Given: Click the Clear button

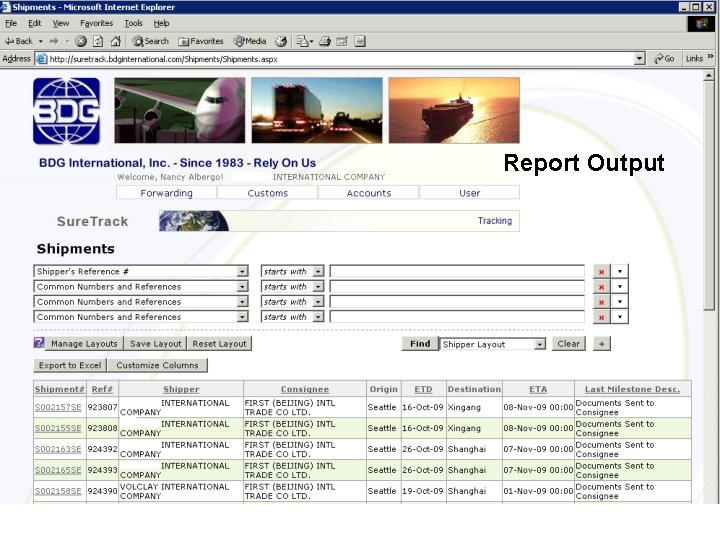Looking at the screenshot, I should (x=568, y=343).
